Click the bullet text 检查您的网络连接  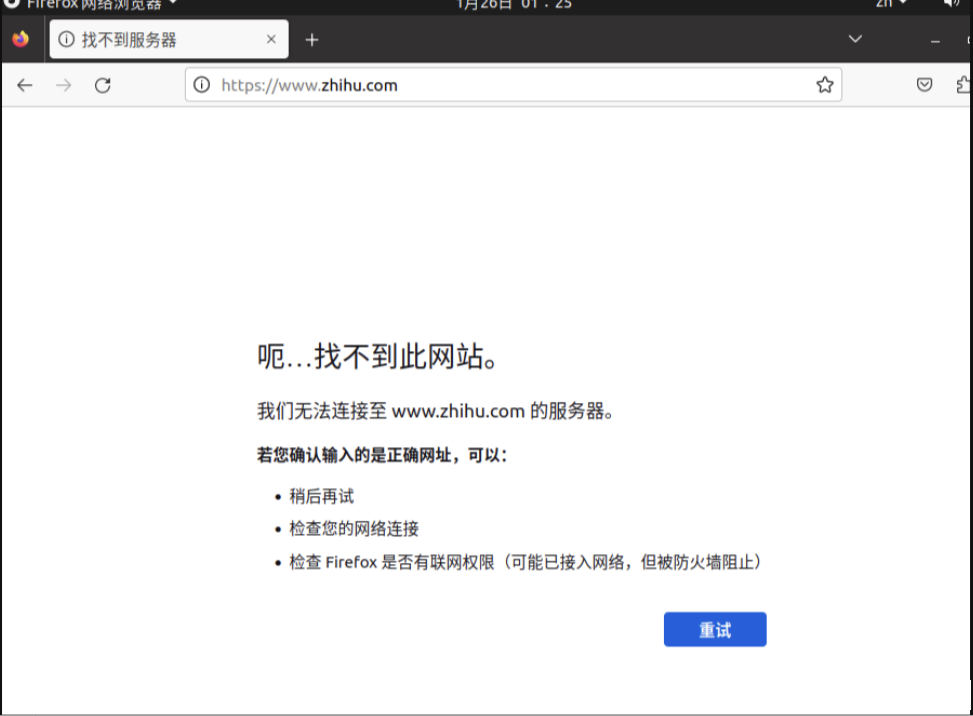pos(354,529)
